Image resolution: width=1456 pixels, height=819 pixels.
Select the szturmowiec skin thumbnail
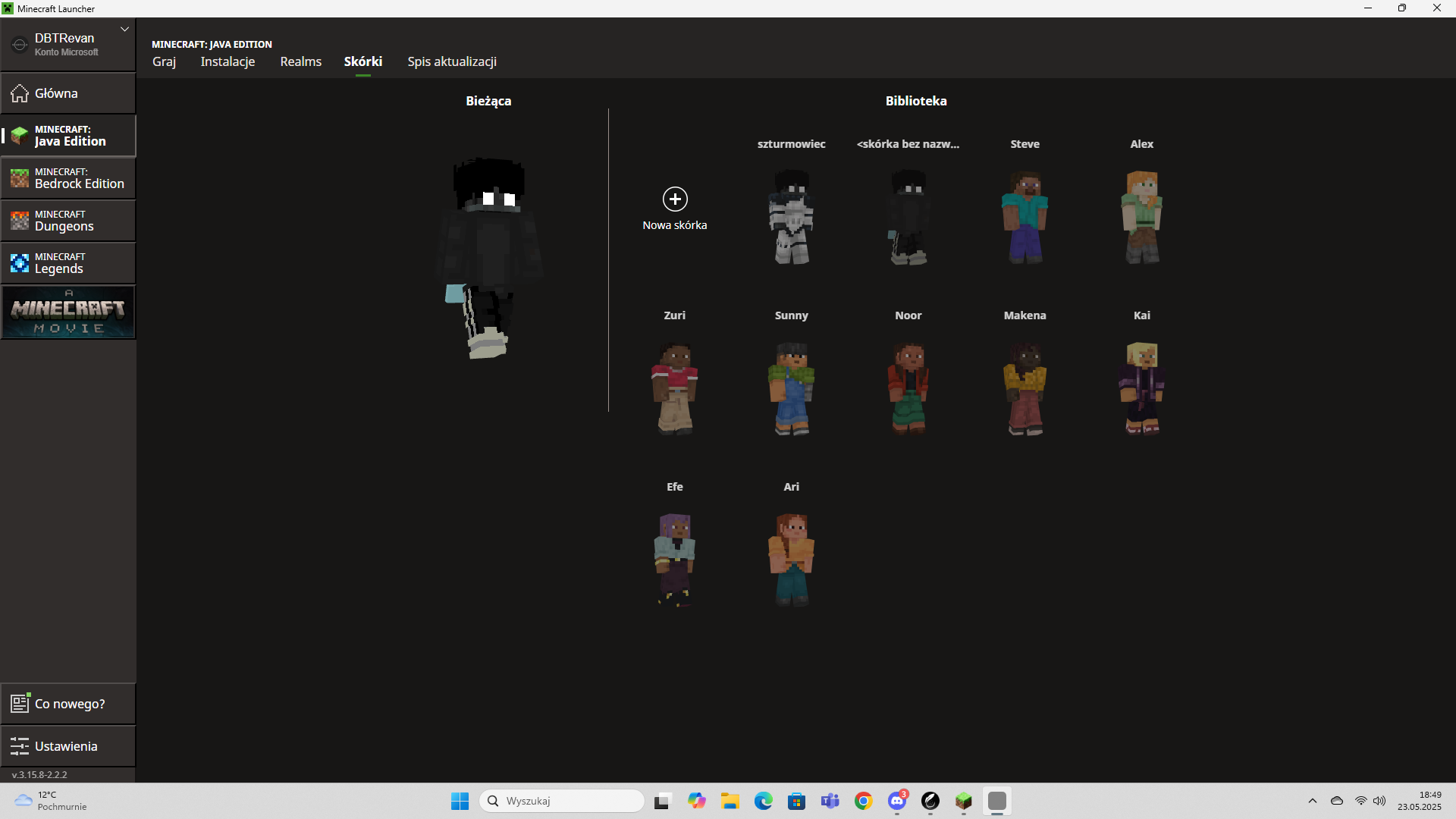point(791,218)
